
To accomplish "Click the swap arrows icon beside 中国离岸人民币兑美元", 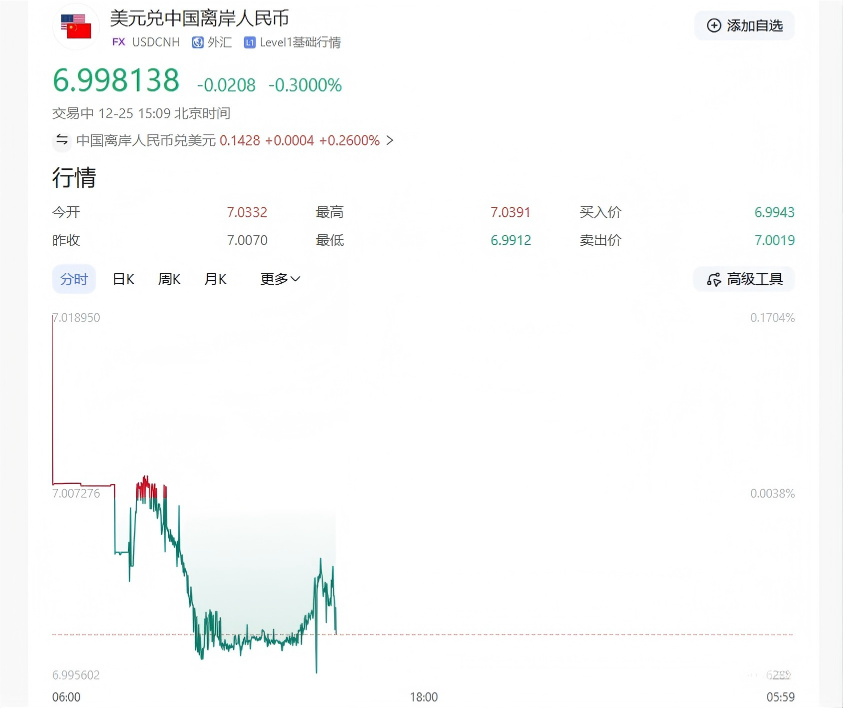I will (x=62, y=140).
